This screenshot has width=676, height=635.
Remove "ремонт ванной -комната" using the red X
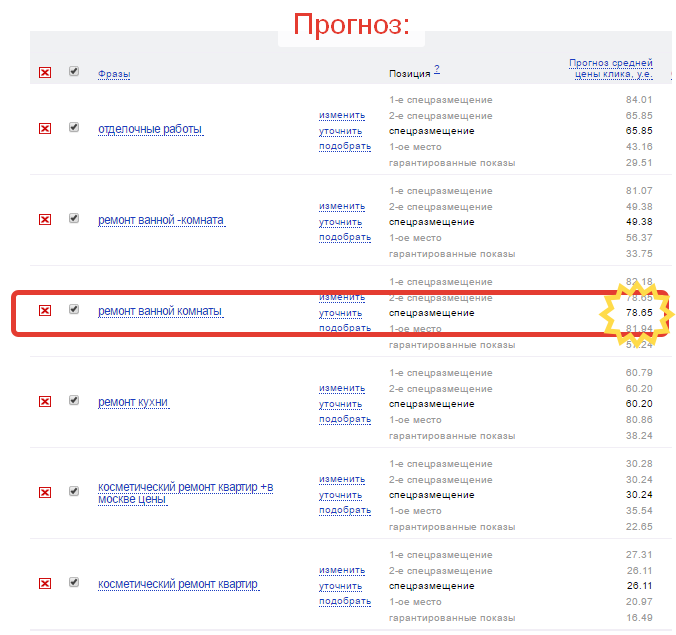coord(45,219)
